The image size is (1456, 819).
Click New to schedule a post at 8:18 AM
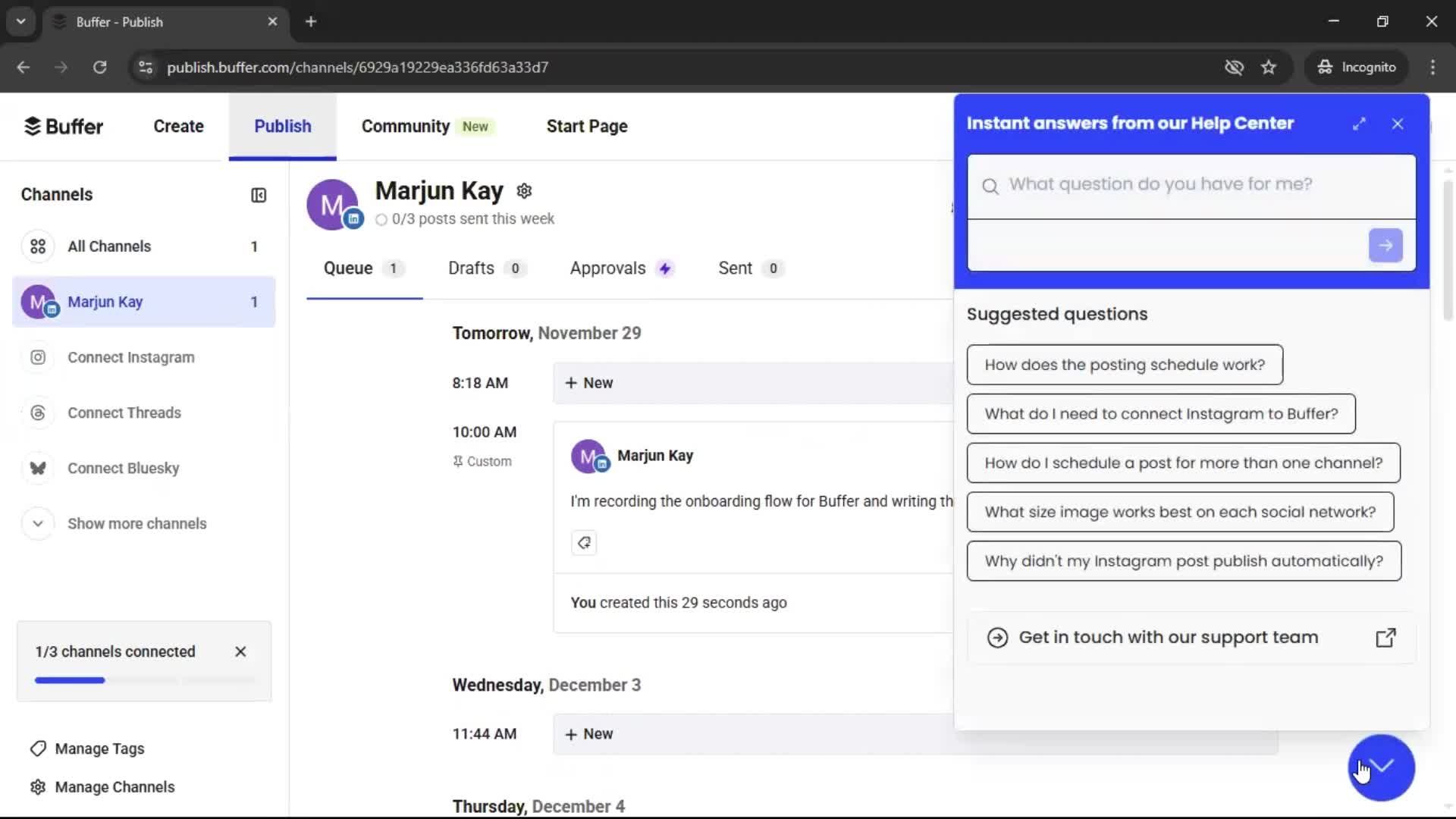590,382
